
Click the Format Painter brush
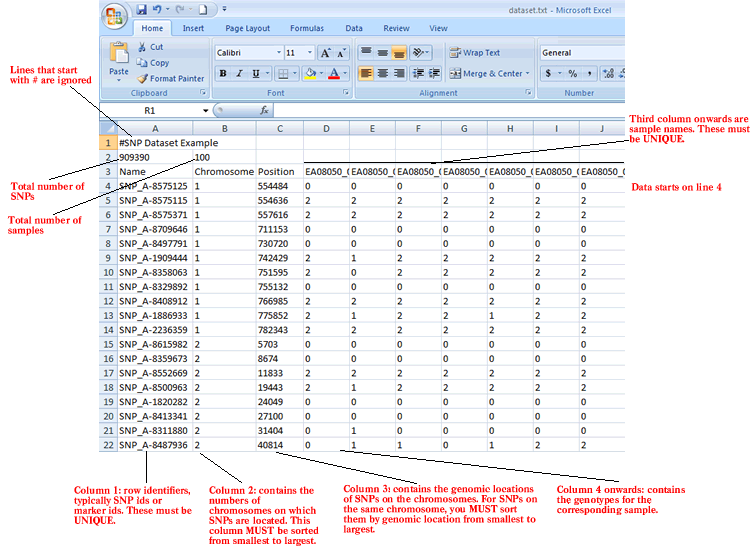142,78
